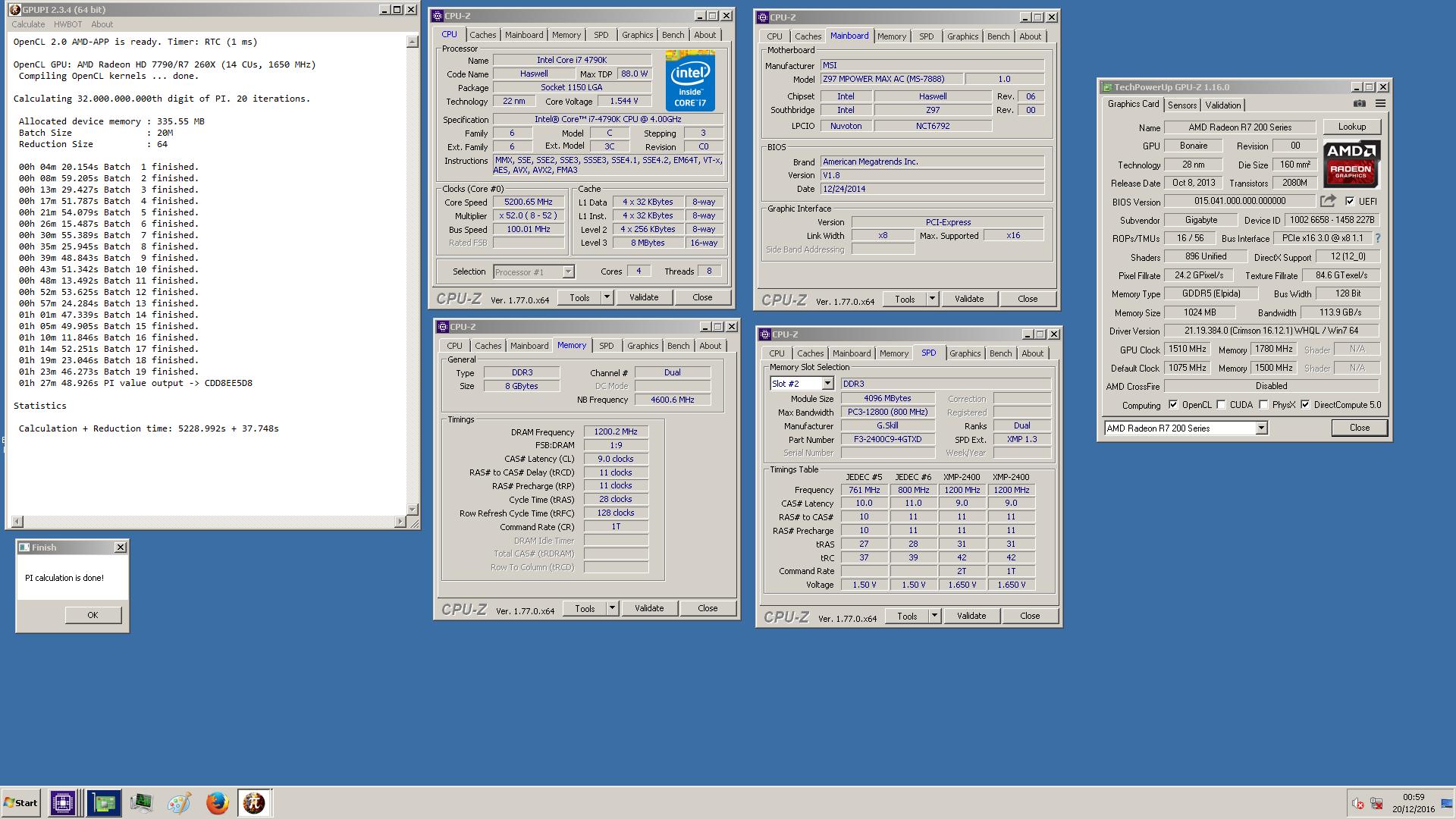Click the GPU-Z title bar app icon
1456x819 pixels.
pos(1107,87)
